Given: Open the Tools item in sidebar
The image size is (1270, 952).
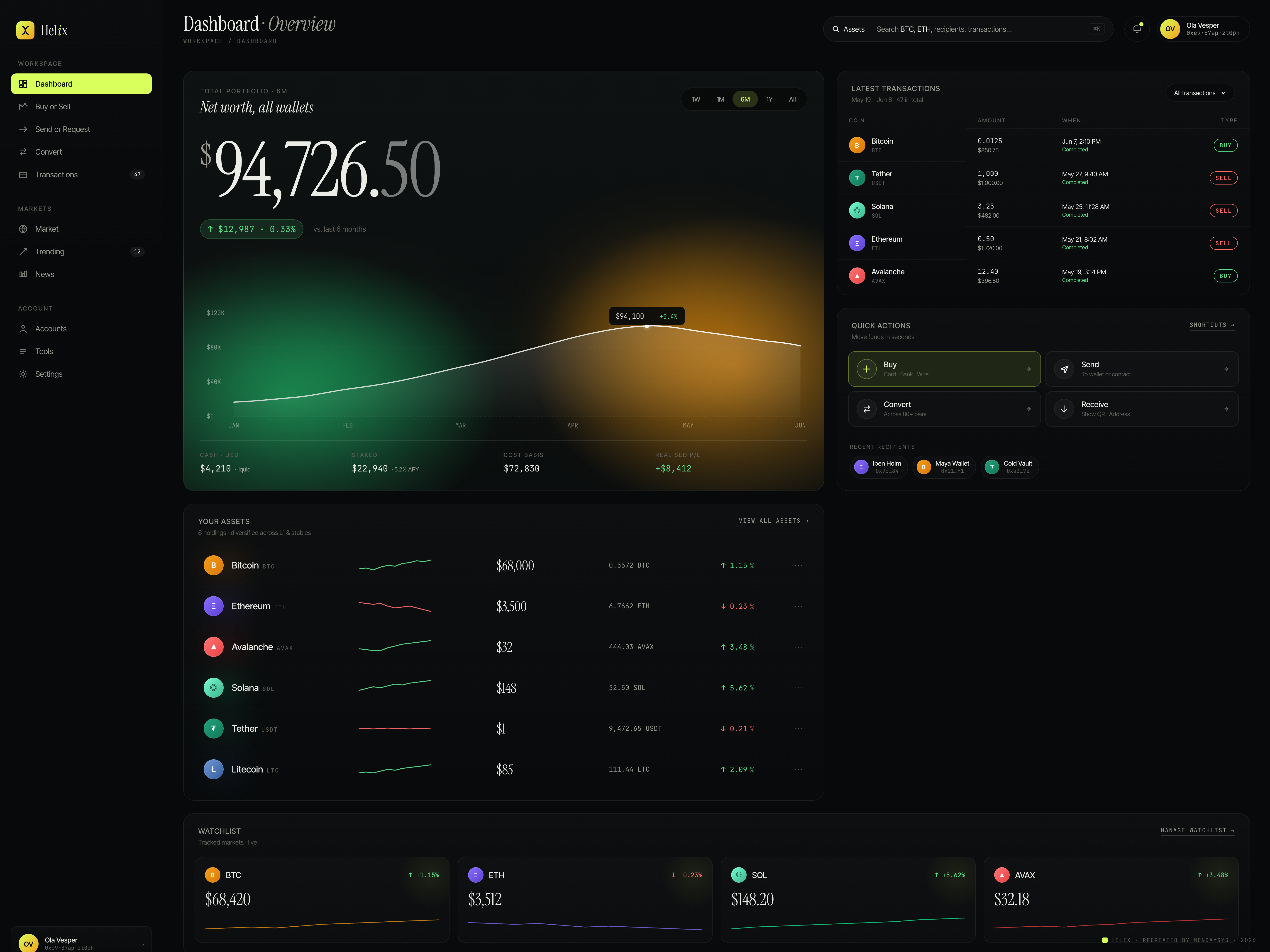Looking at the screenshot, I should point(81,351).
